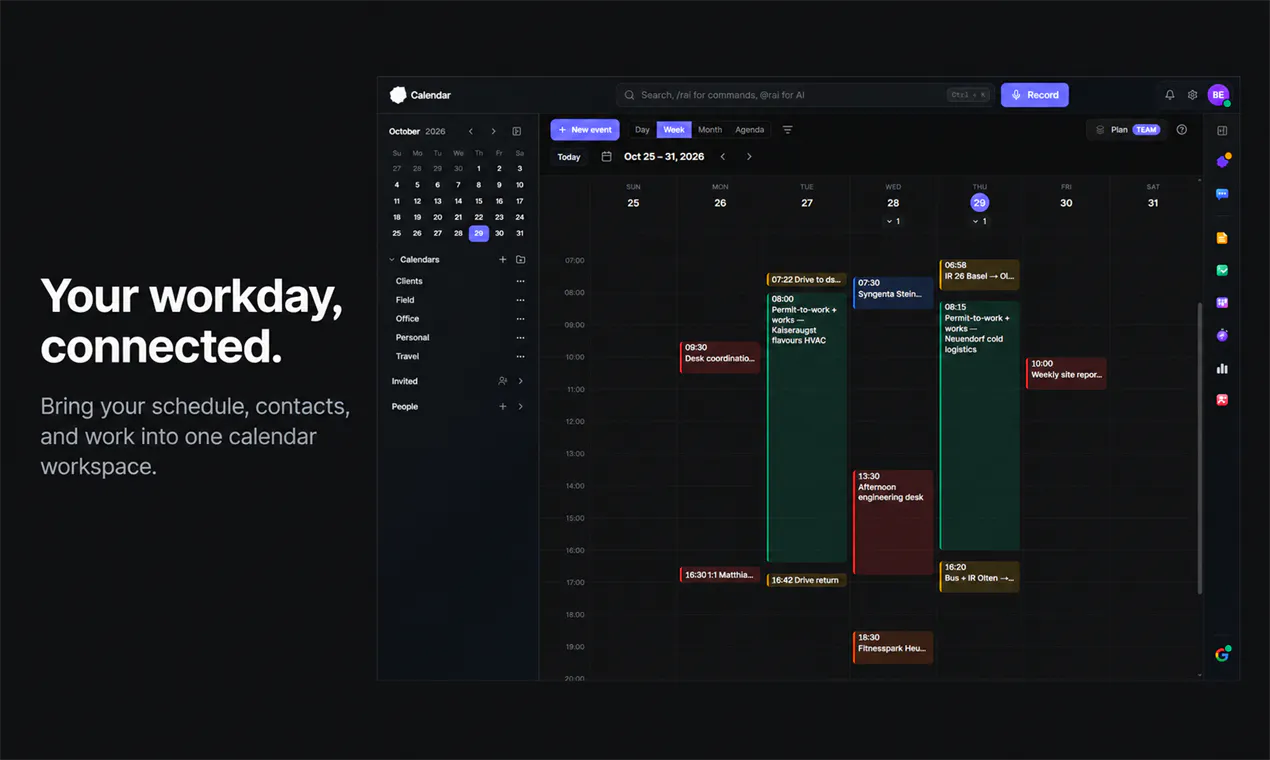This screenshot has height=760, width=1270.
Task: Go to previous week arrow
Action: click(x=723, y=157)
